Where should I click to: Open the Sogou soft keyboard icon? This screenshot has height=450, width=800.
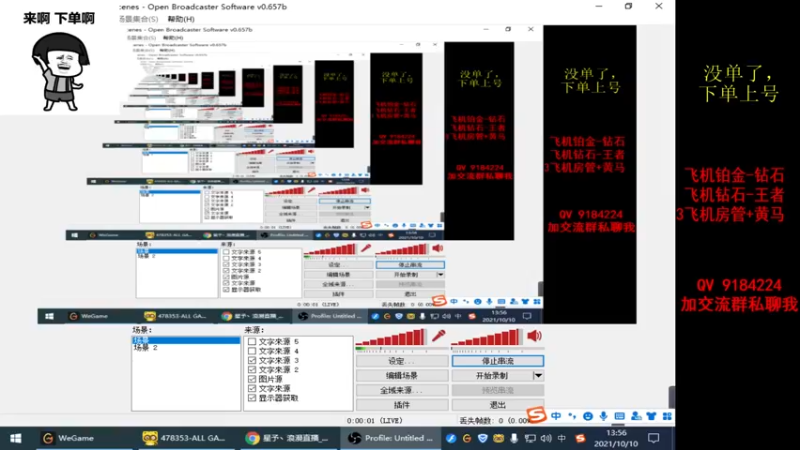point(619,416)
